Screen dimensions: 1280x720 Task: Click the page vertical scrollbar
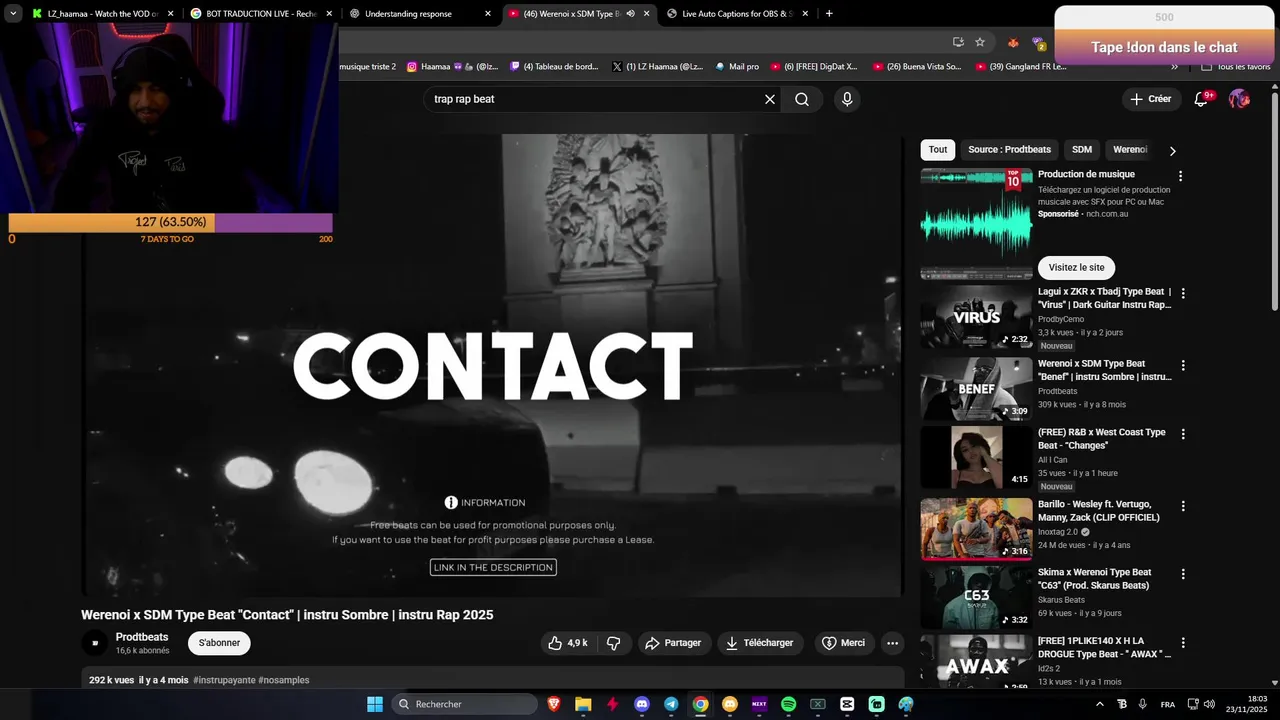pos(1275,200)
